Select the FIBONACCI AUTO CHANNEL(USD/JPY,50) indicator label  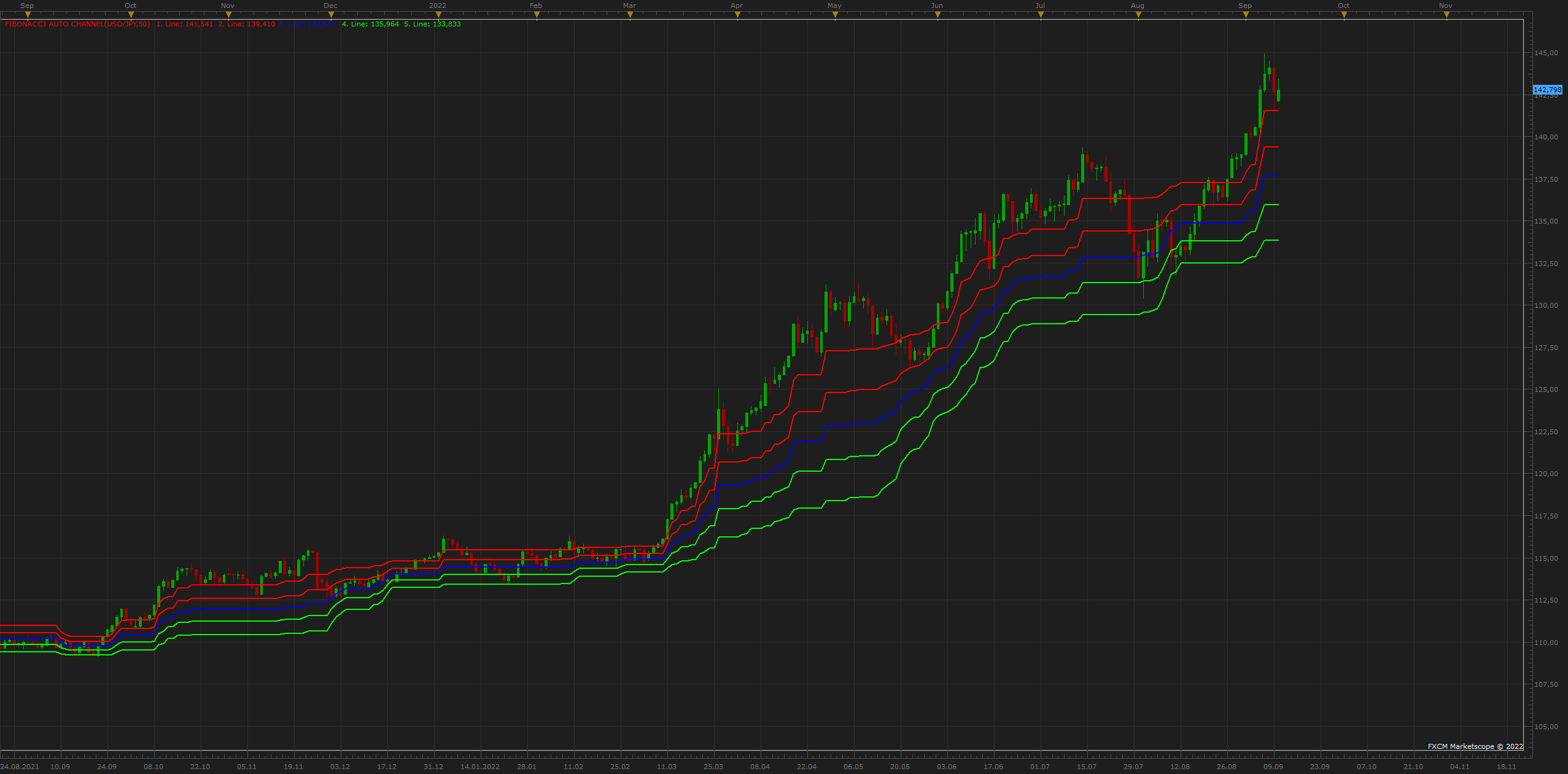pyautogui.click(x=77, y=25)
